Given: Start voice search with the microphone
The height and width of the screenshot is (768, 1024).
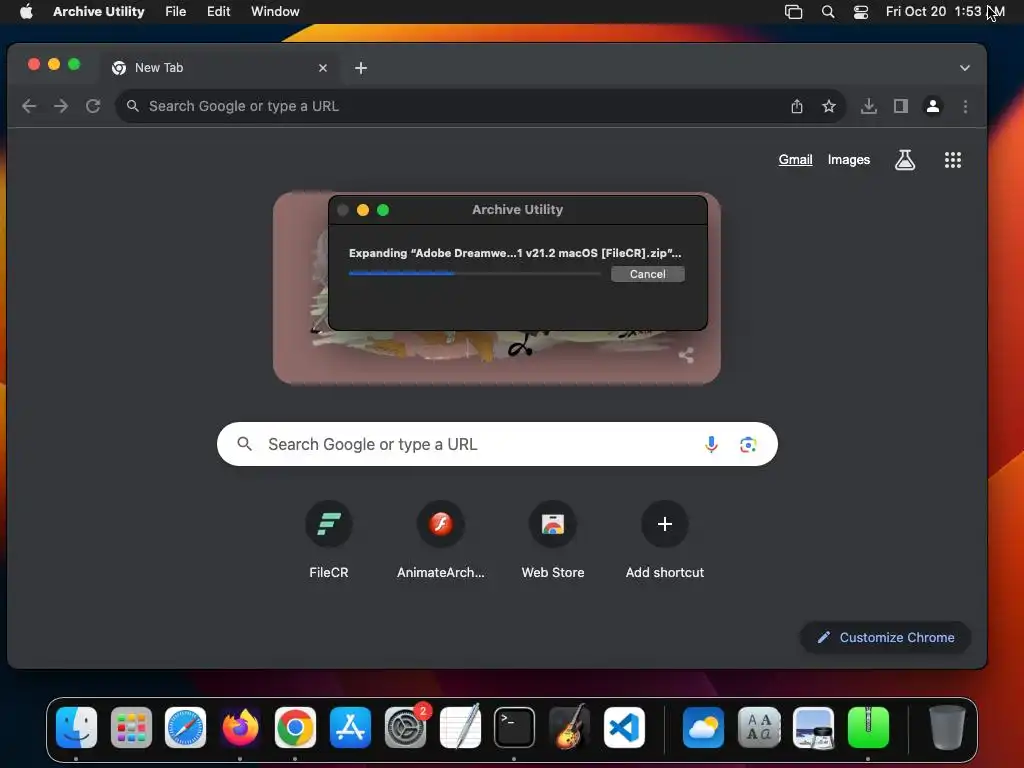Looking at the screenshot, I should (x=711, y=444).
